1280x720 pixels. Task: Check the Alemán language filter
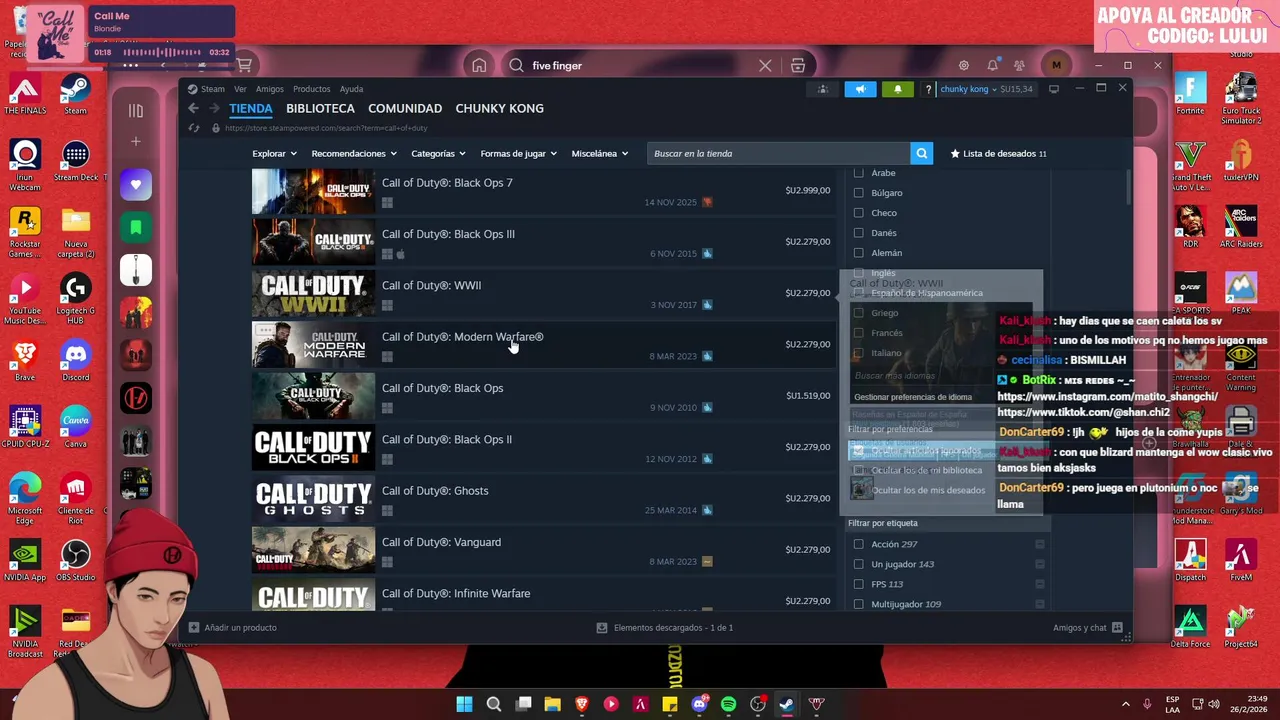tap(858, 253)
